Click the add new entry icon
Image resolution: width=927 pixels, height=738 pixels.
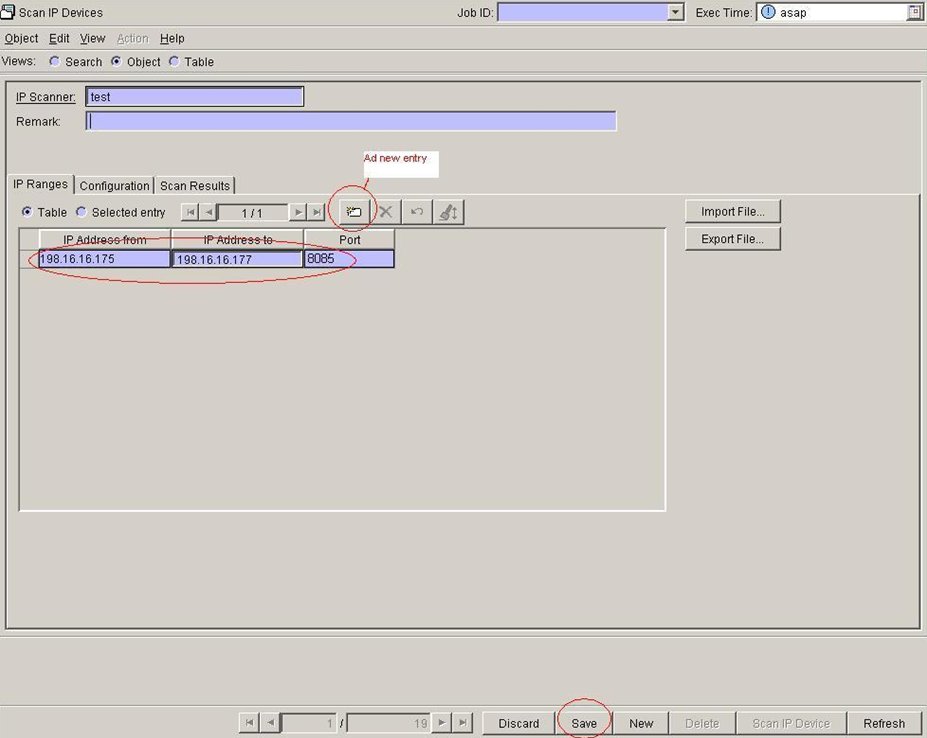click(x=354, y=212)
